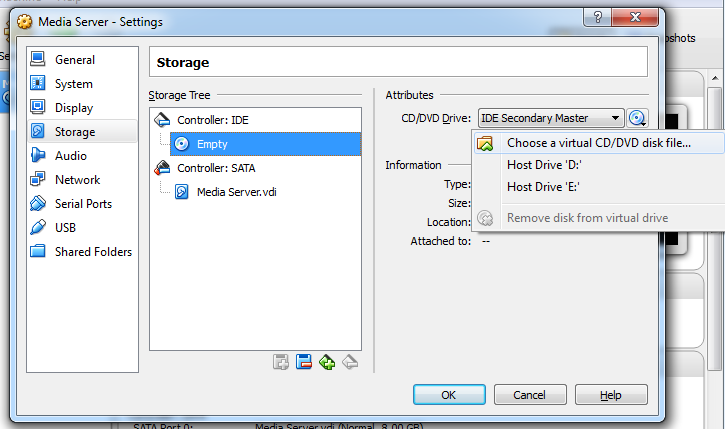Image resolution: width=725 pixels, height=429 pixels.
Task: Confirm settings with the OK button
Action: [x=449, y=395]
